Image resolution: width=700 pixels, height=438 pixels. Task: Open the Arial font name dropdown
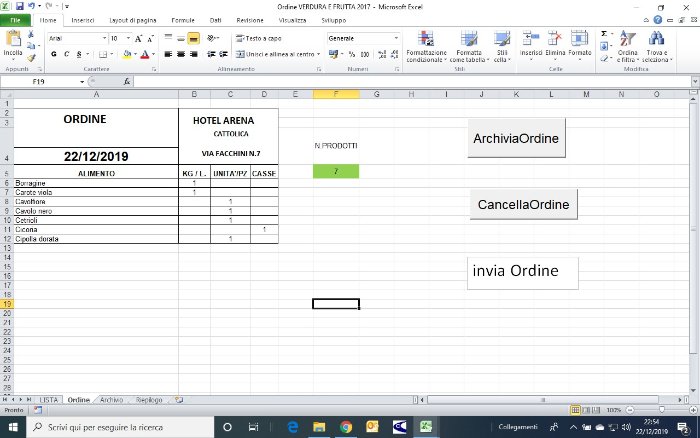tap(104, 38)
